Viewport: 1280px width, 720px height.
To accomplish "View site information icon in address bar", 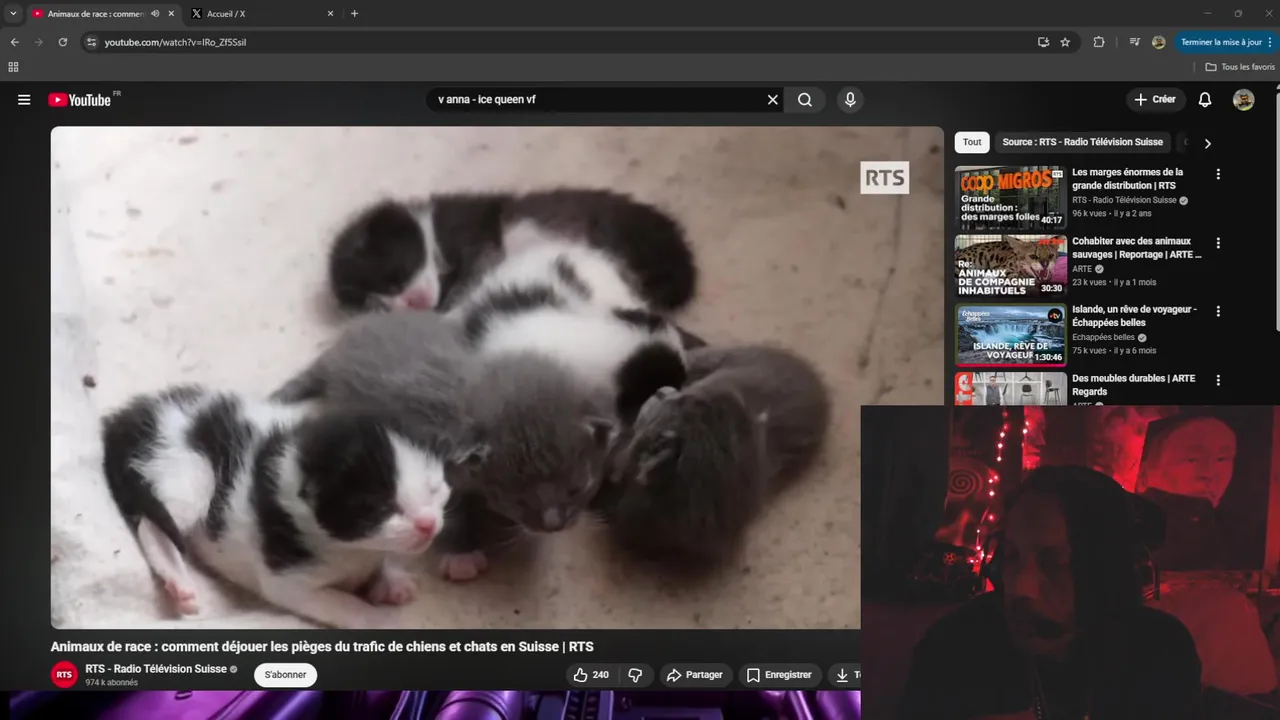I will click(91, 42).
